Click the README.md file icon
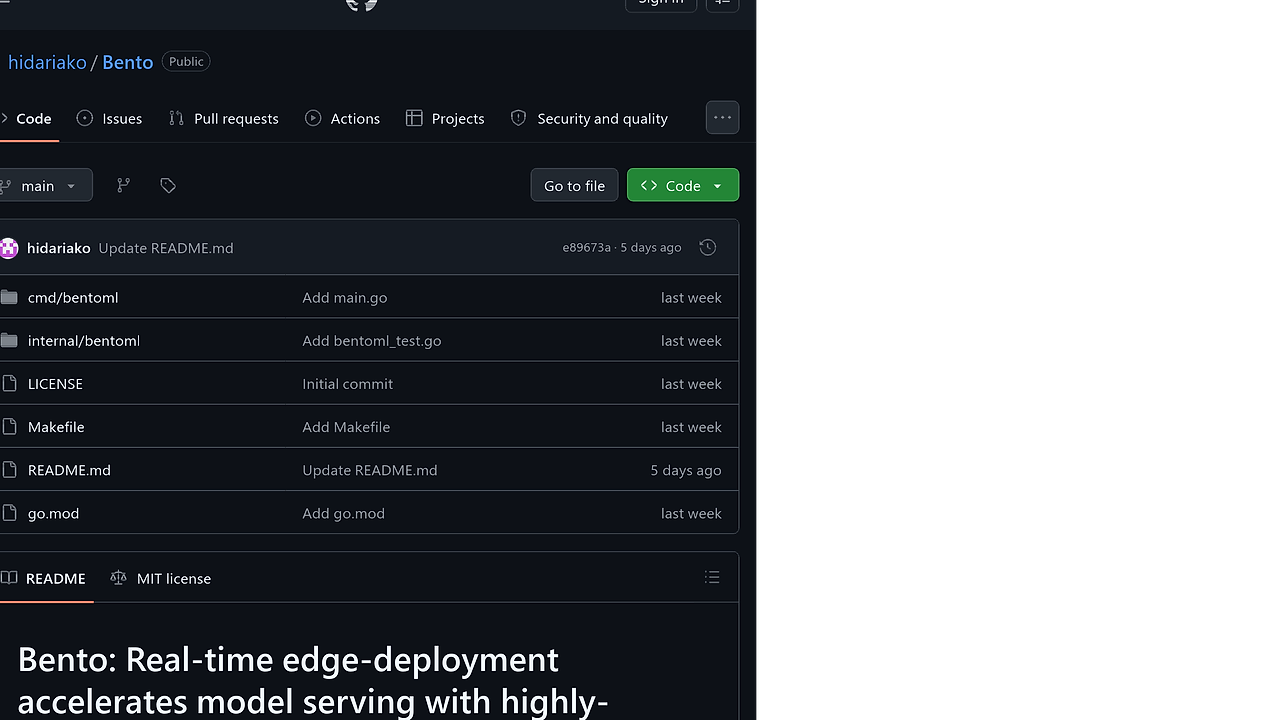1280x720 pixels. tap(9, 469)
